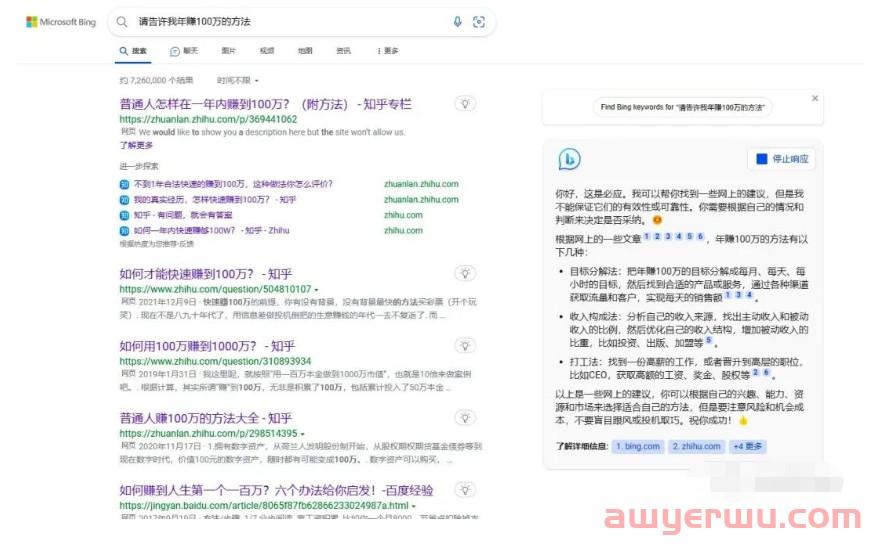Click URL https://zhuanlan.zhihu.com/p/369441062
Image resolution: width=880 pixels, height=548 pixels.
[x=208, y=120]
